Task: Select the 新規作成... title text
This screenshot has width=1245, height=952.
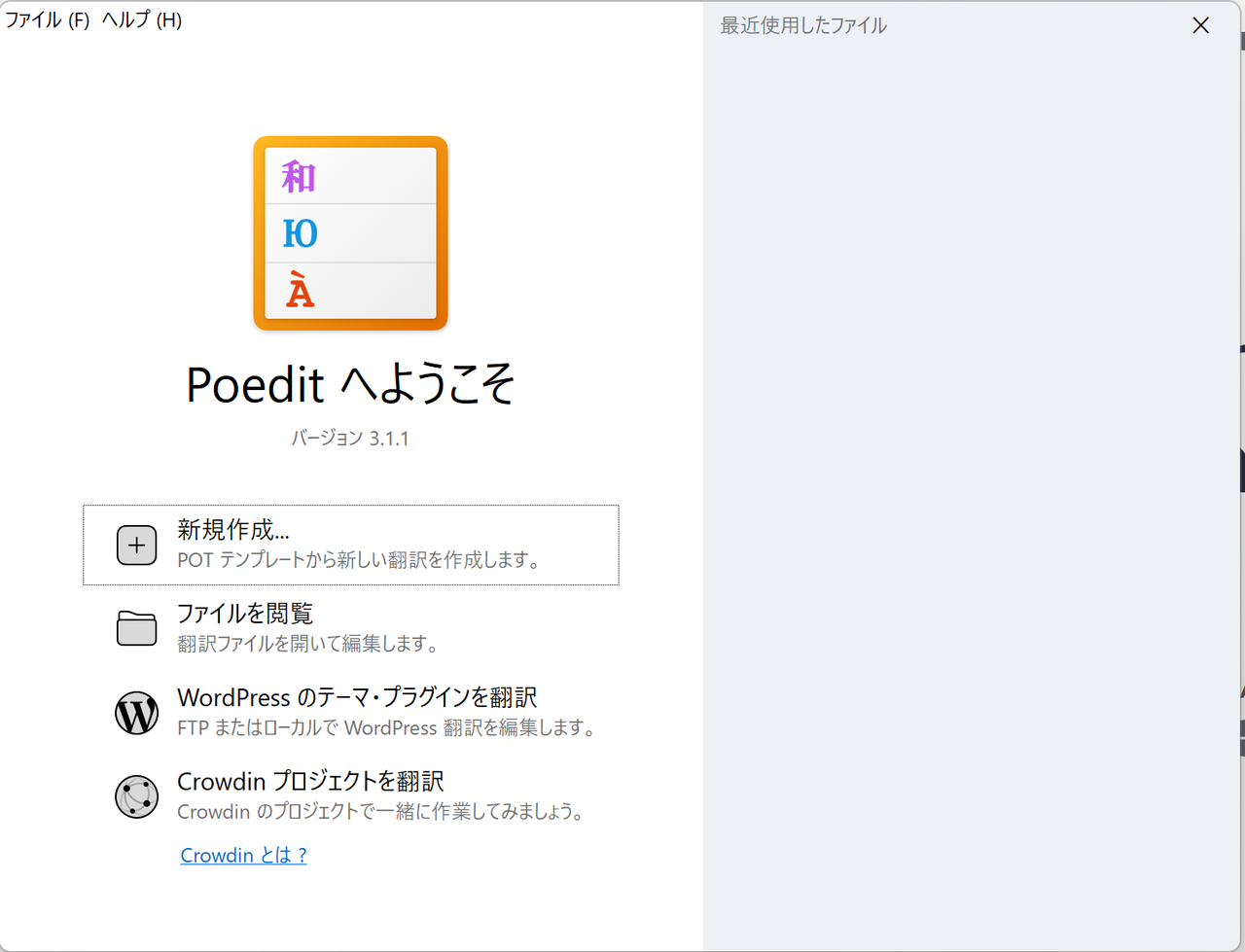Action: click(x=233, y=530)
